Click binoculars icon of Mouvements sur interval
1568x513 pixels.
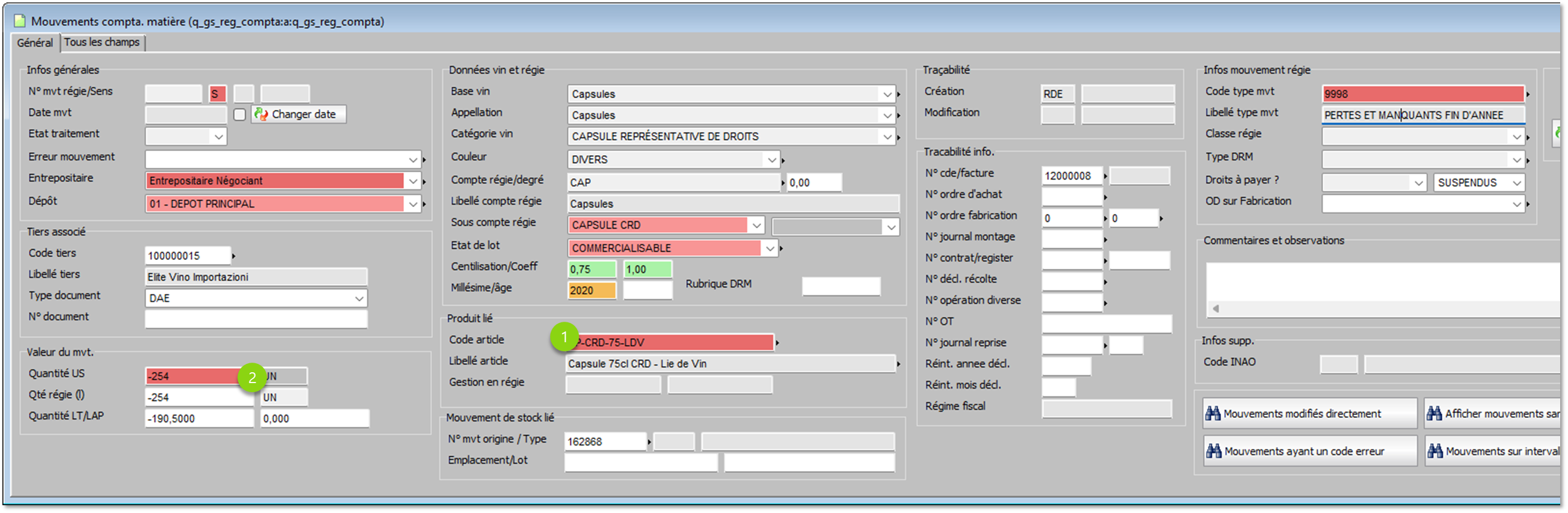coord(1435,452)
